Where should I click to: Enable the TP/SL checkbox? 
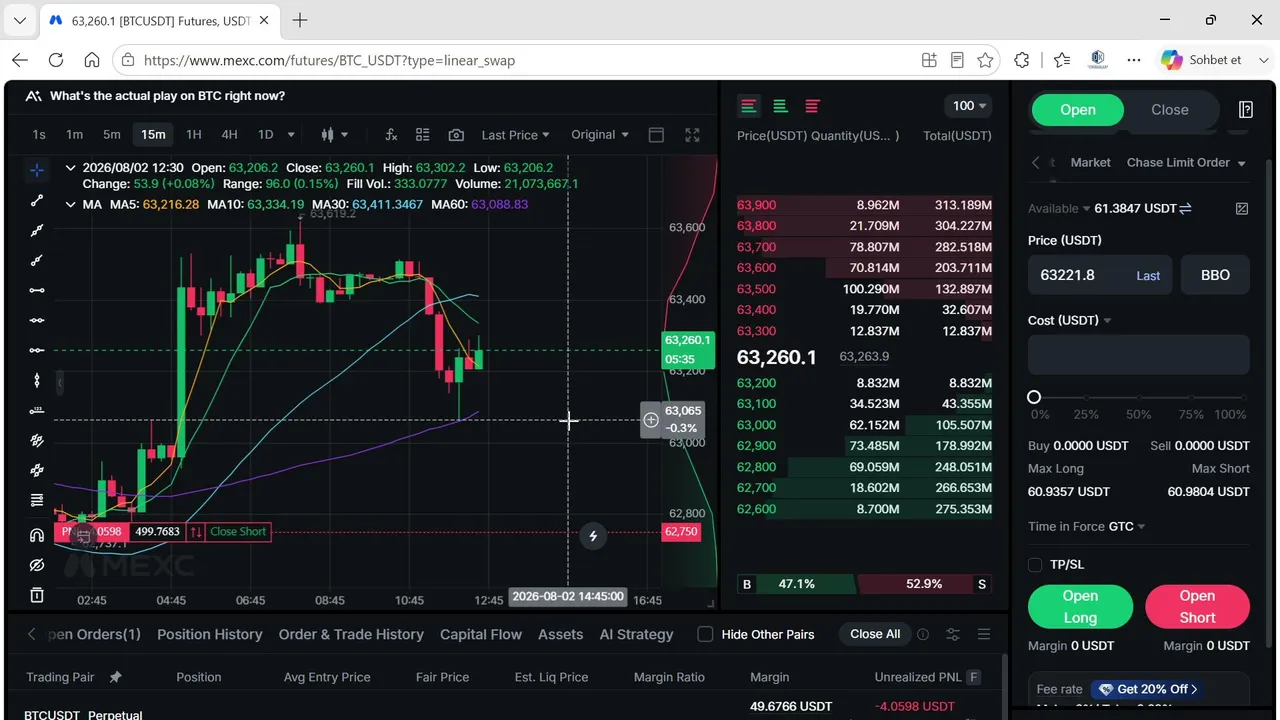(1035, 564)
